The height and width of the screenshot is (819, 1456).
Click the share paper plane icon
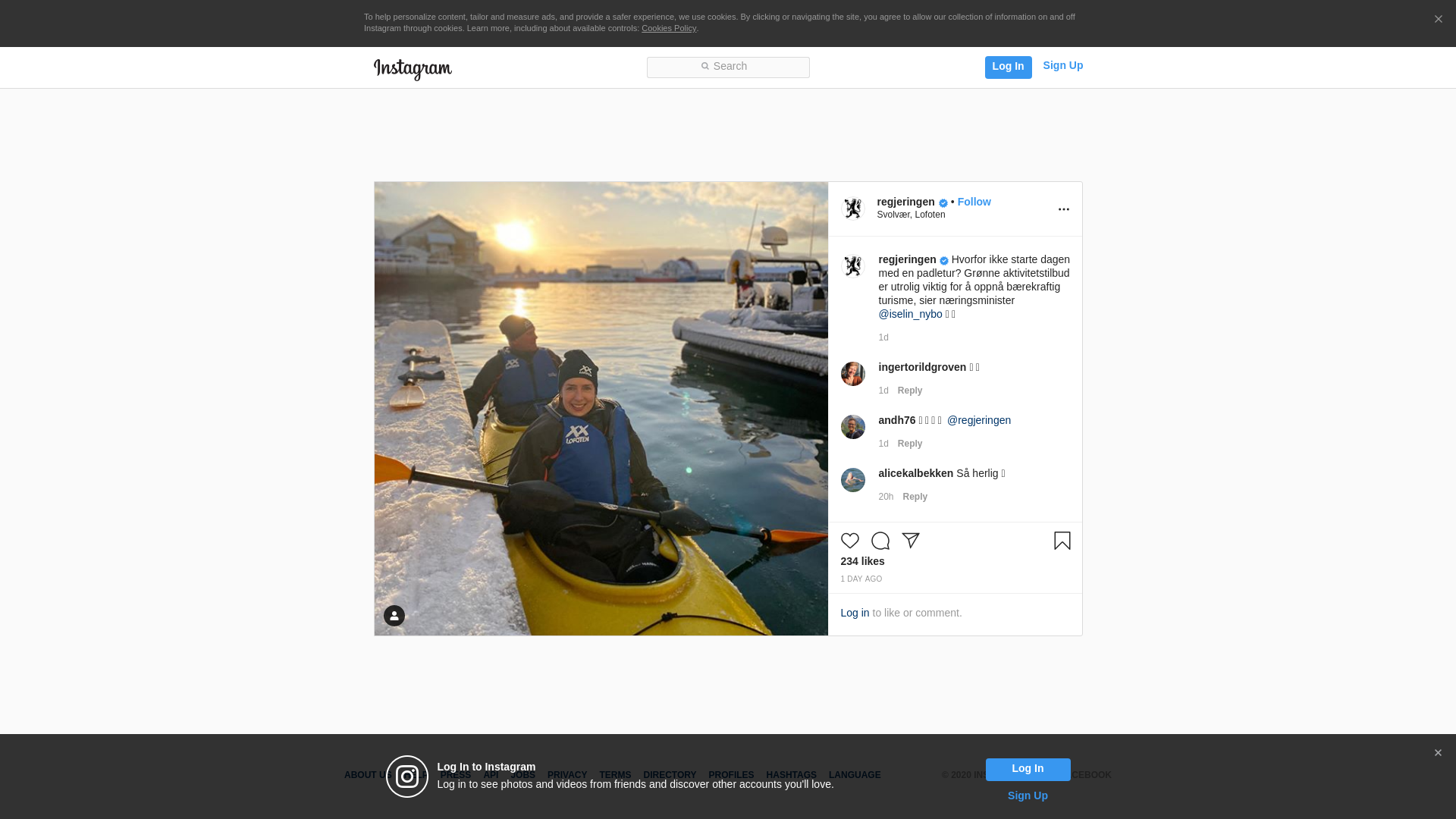[x=910, y=541]
